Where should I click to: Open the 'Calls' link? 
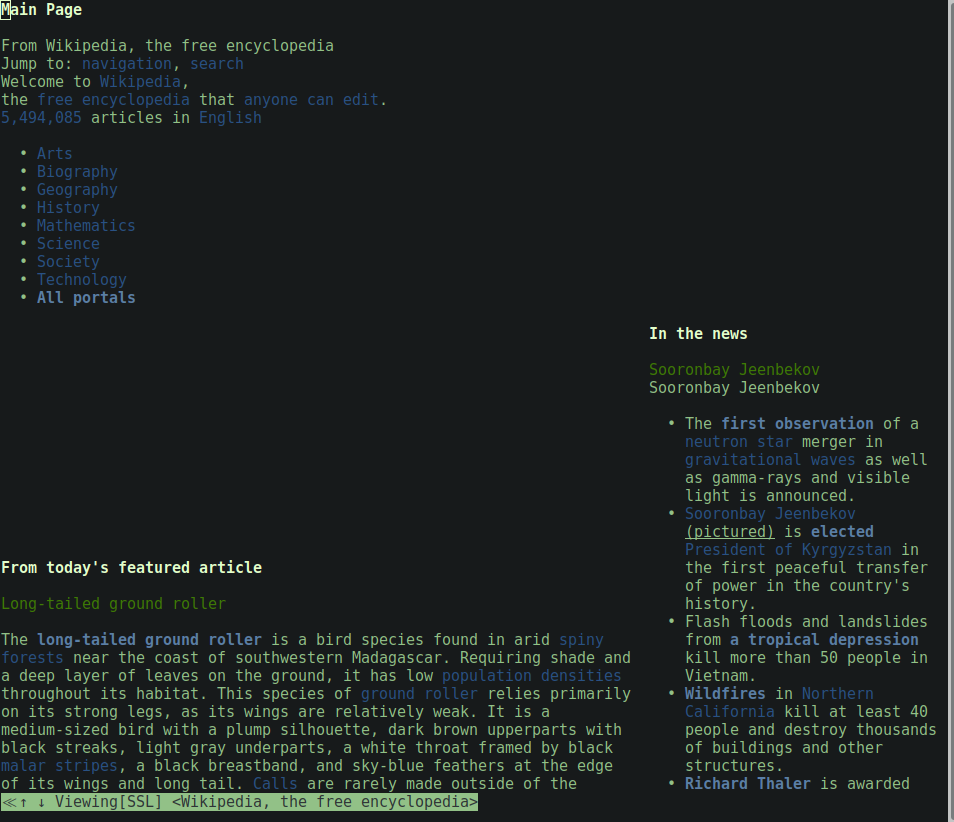tap(276, 784)
